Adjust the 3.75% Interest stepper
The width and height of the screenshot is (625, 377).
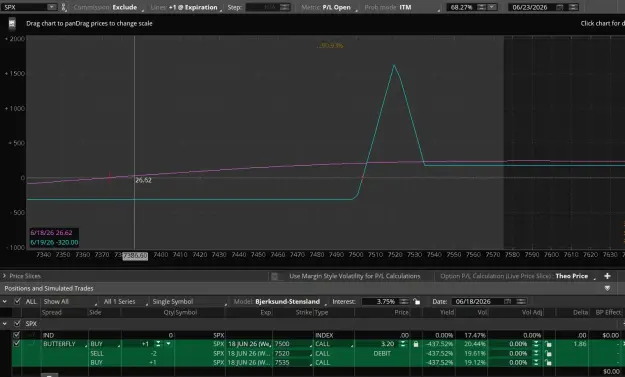[404, 302]
